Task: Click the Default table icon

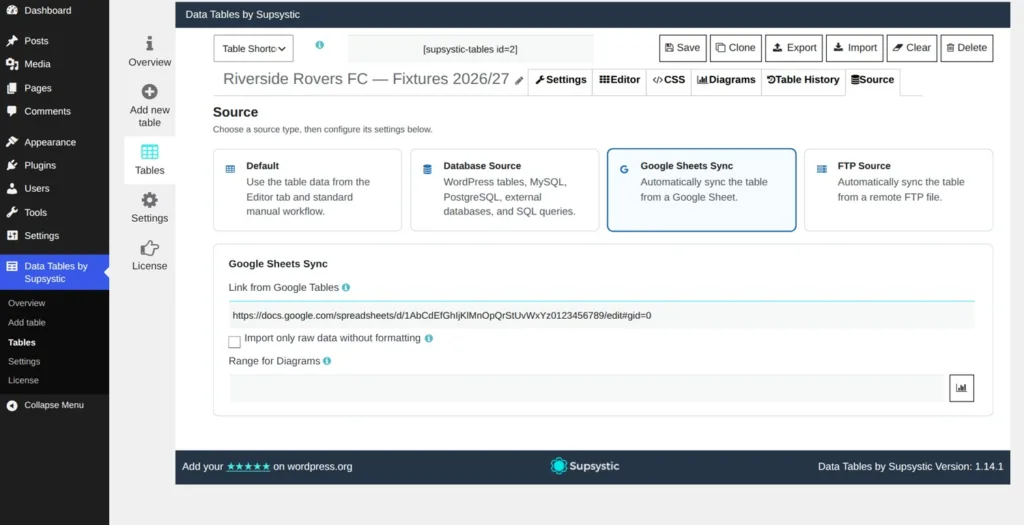Action: pos(230,169)
